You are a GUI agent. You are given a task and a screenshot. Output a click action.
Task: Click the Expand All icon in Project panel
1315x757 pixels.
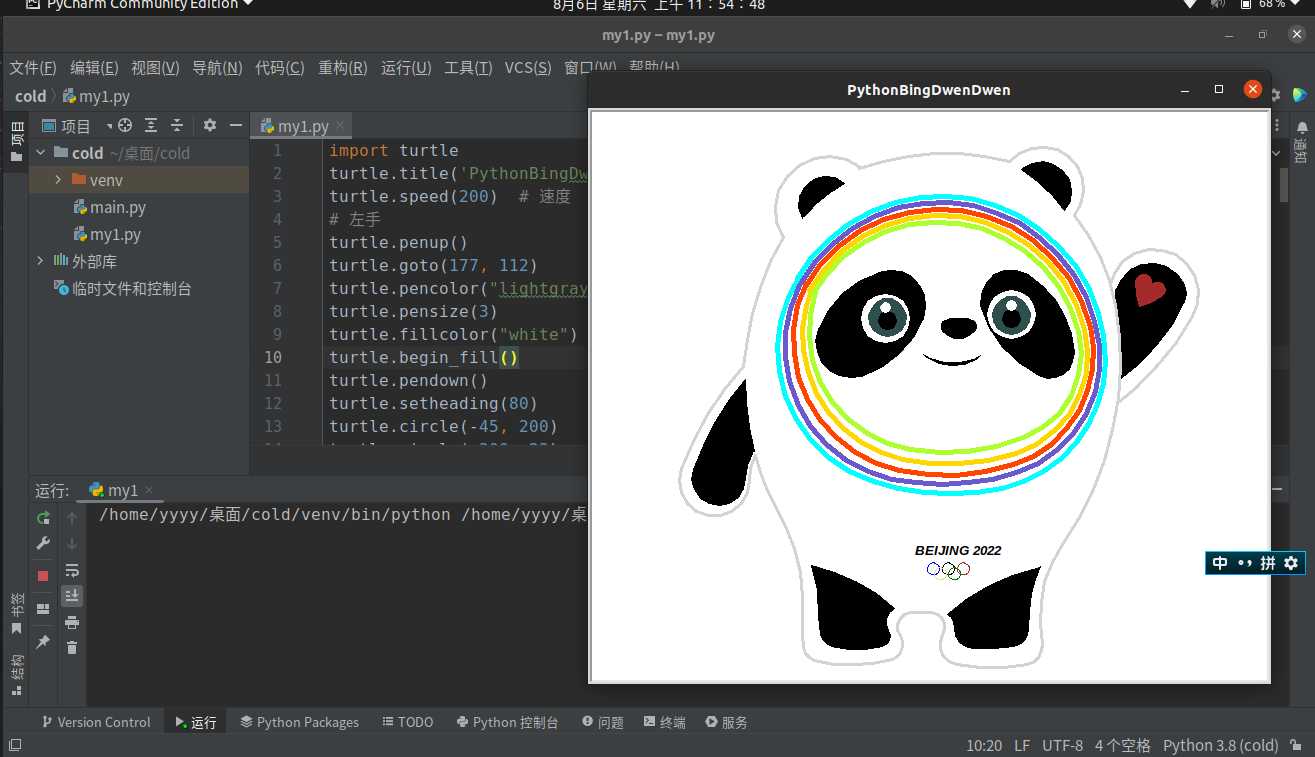[x=151, y=126]
